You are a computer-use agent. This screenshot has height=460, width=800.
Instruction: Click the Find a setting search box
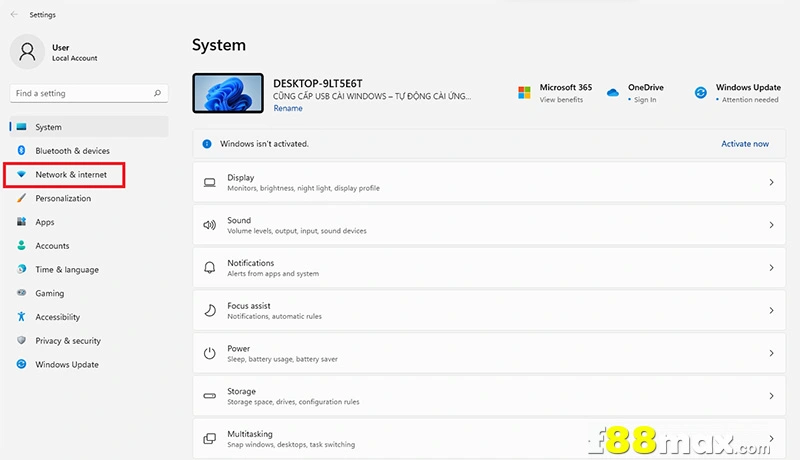pos(89,93)
